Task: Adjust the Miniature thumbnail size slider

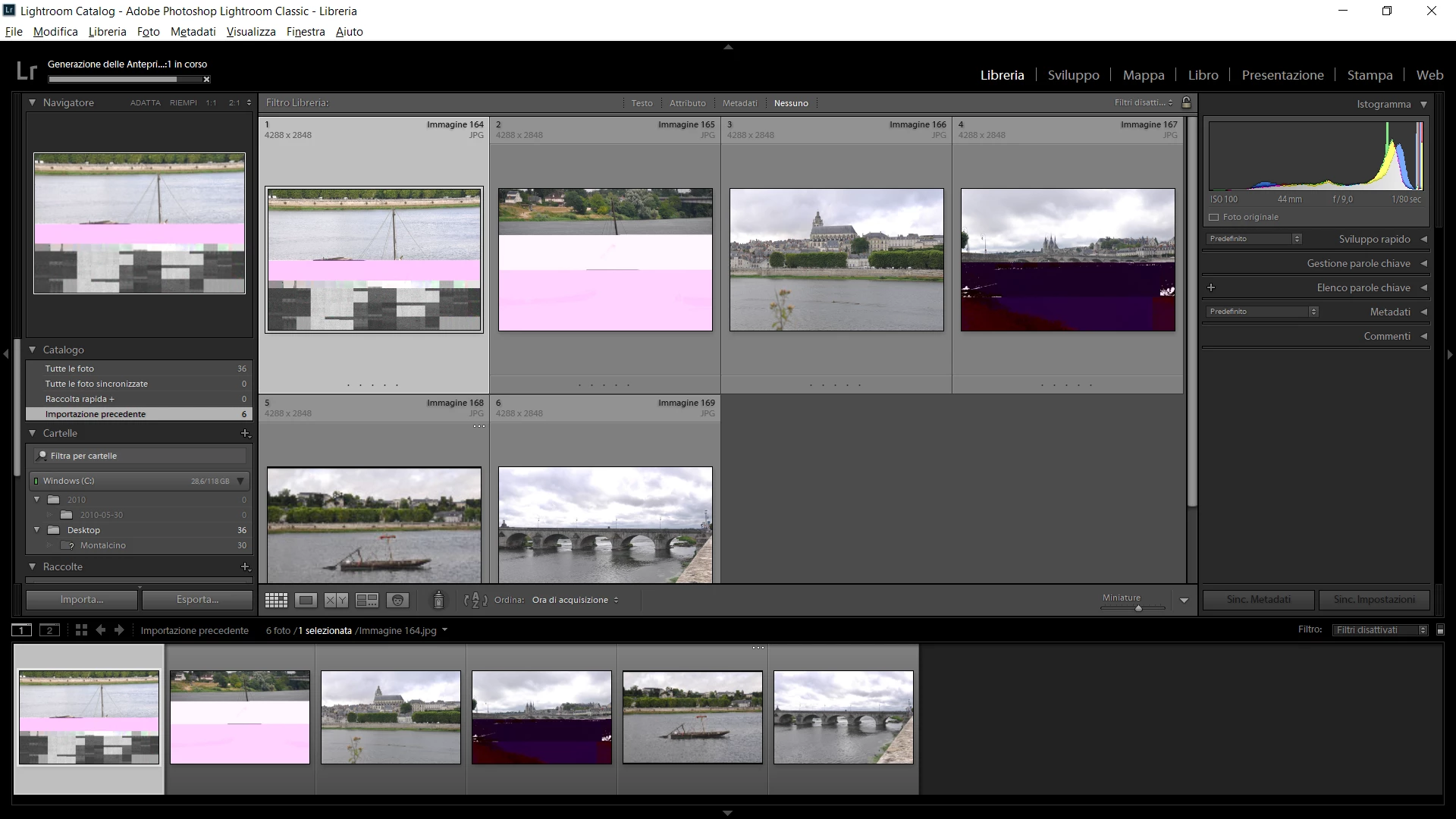Action: coord(1137,607)
